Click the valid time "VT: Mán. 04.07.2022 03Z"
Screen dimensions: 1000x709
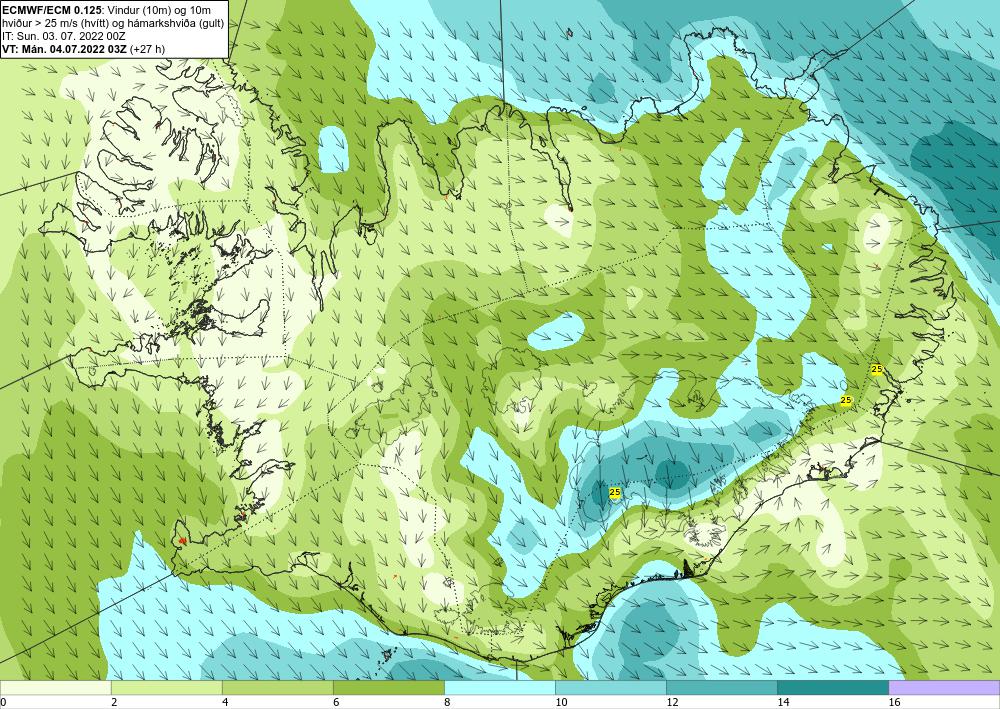tap(64, 49)
